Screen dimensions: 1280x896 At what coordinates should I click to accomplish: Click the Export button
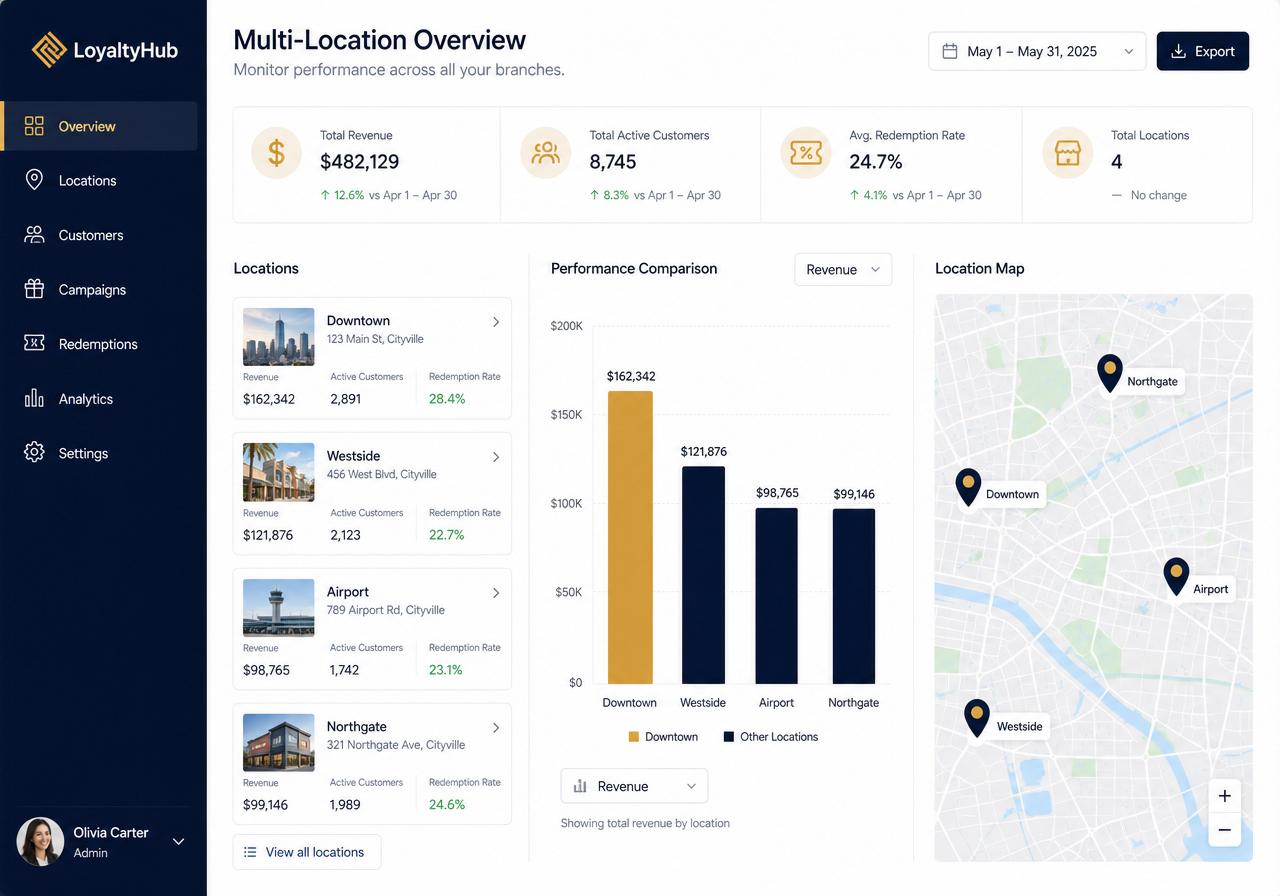tap(1203, 51)
